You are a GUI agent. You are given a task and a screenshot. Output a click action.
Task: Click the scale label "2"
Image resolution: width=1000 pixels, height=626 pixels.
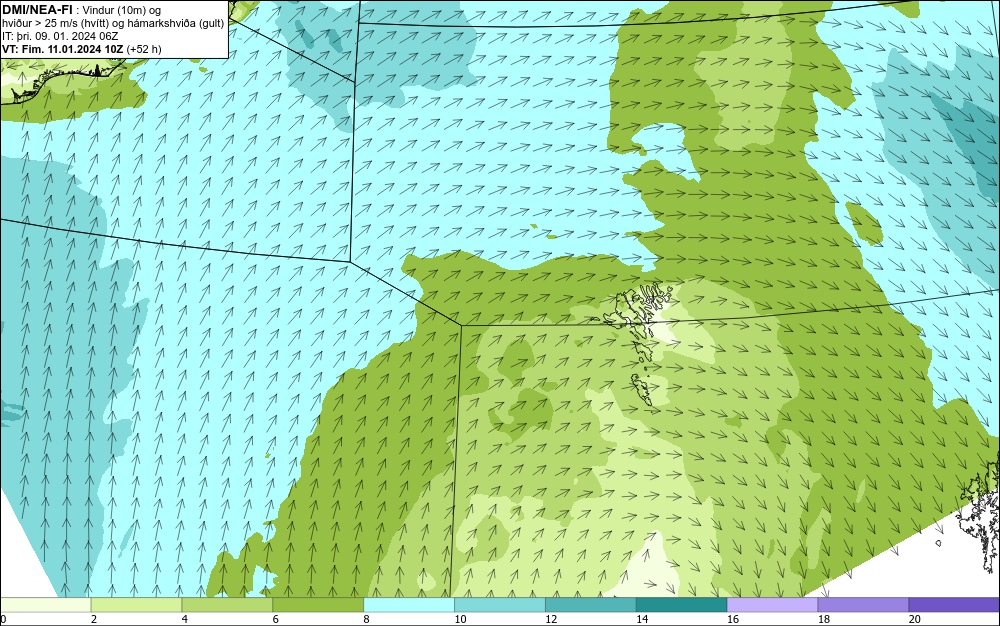[94, 619]
